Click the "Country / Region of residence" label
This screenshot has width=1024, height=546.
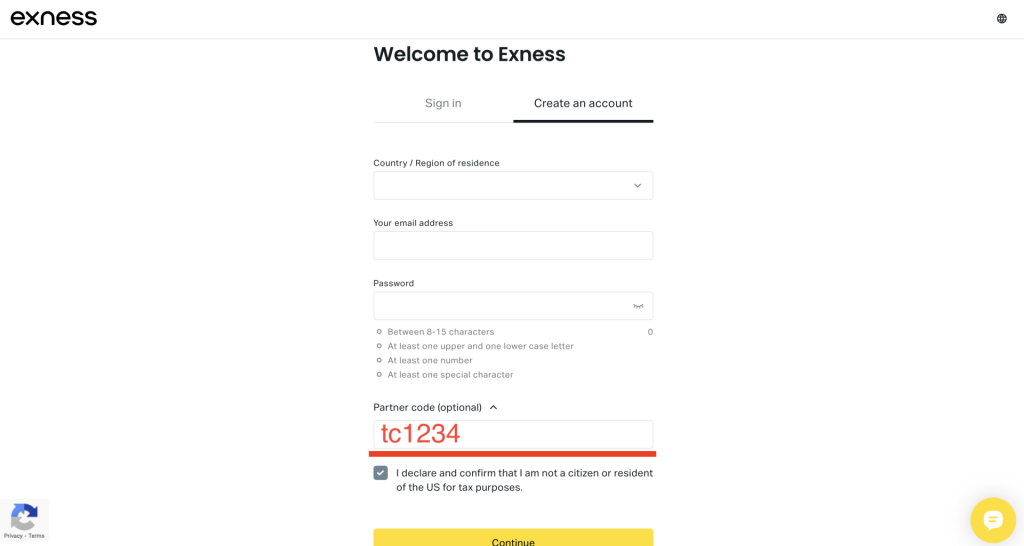click(x=436, y=163)
